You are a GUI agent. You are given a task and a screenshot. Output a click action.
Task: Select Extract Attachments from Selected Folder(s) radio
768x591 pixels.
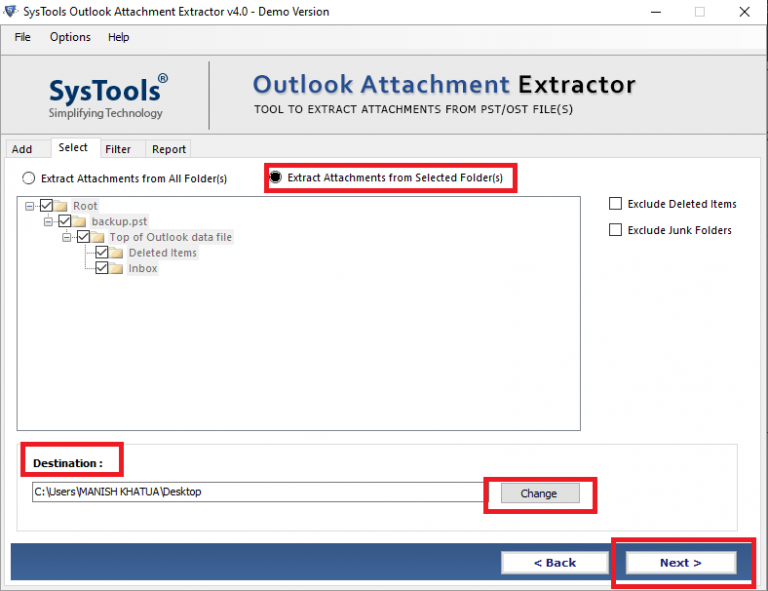275,178
